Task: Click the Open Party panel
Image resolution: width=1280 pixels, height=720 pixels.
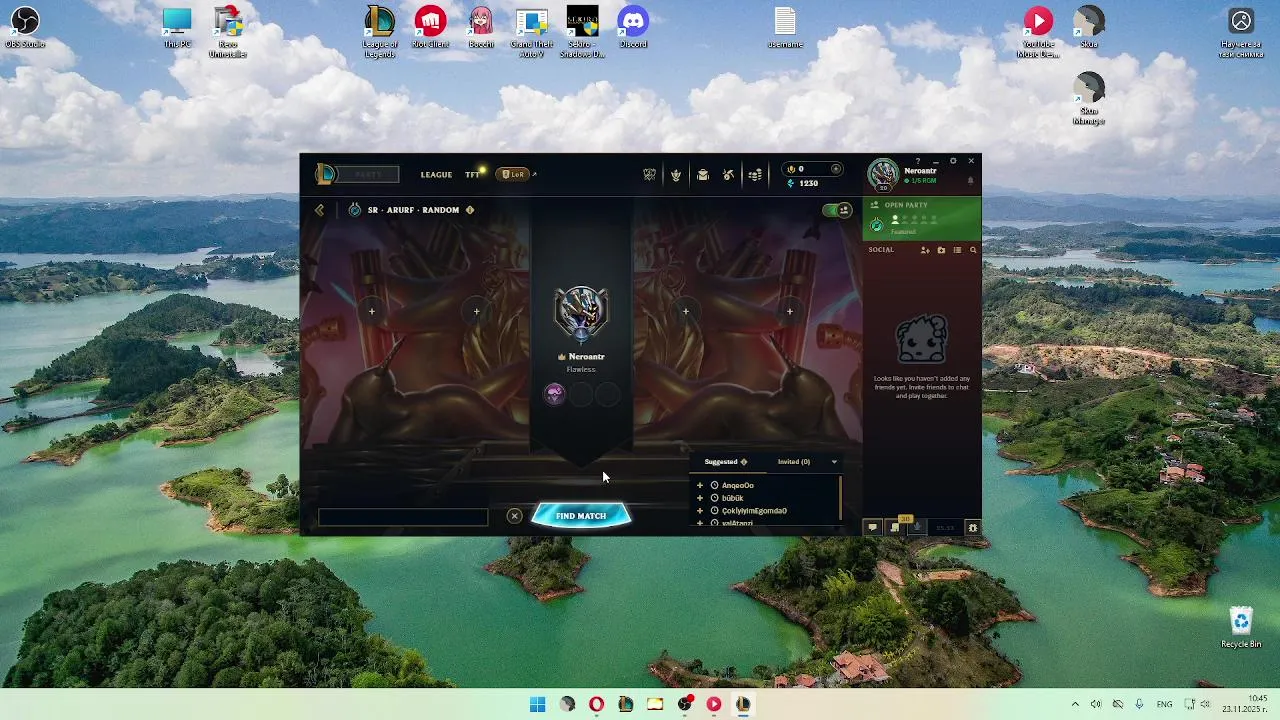Action: click(x=922, y=218)
